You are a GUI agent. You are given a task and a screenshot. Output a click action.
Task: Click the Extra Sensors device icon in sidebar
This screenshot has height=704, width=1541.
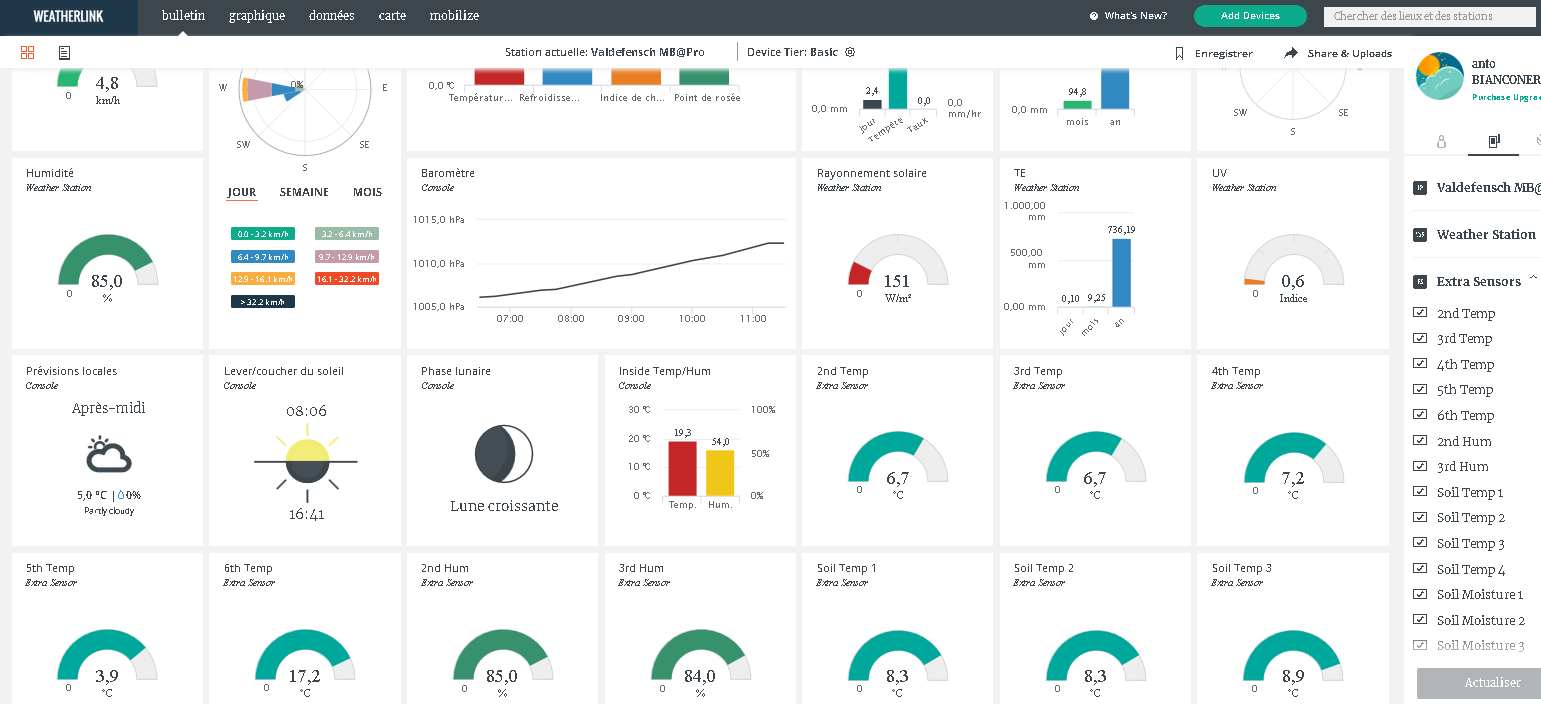tap(1420, 282)
